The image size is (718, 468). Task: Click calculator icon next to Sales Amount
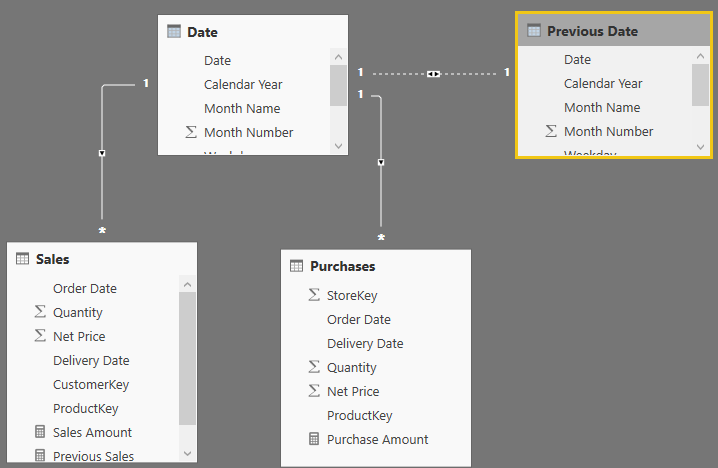click(x=40, y=431)
